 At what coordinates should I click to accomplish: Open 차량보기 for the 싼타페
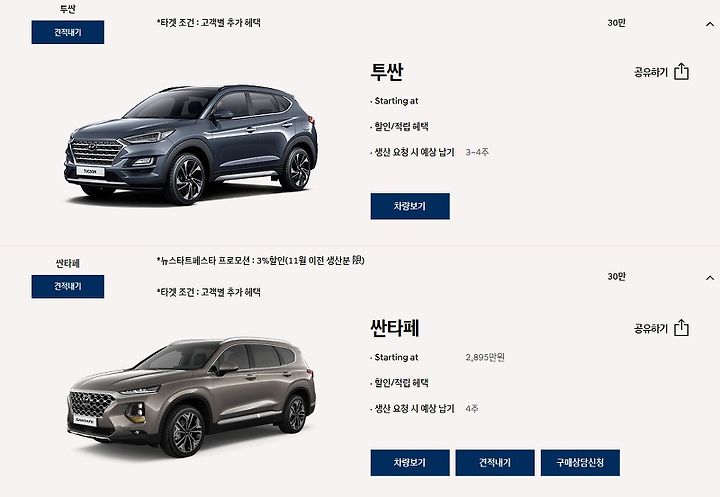click(x=410, y=463)
